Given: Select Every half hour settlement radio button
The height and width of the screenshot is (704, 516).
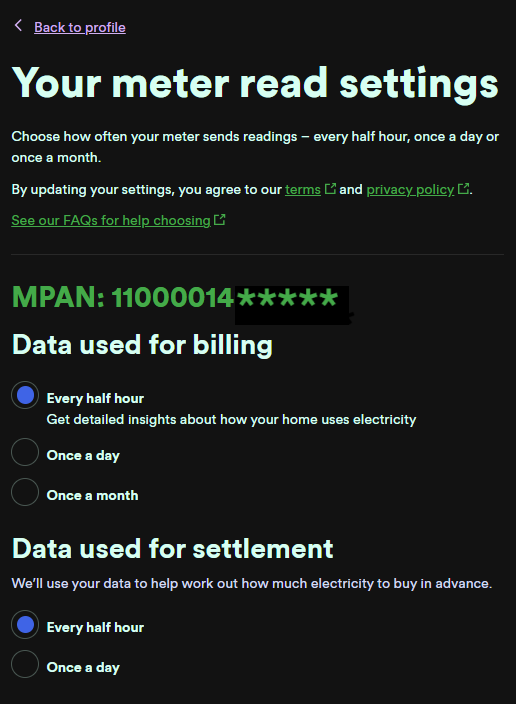Looking at the screenshot, I should 25,625.
